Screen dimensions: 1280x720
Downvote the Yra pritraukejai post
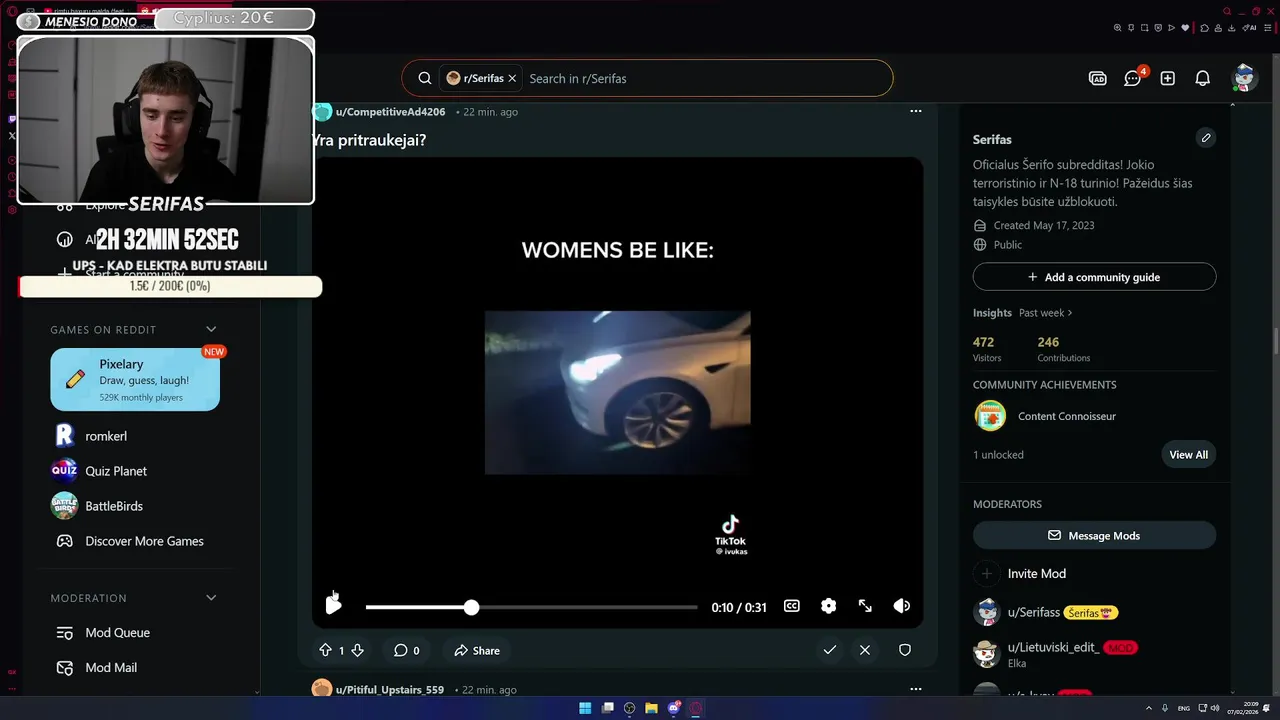point(357,650)
